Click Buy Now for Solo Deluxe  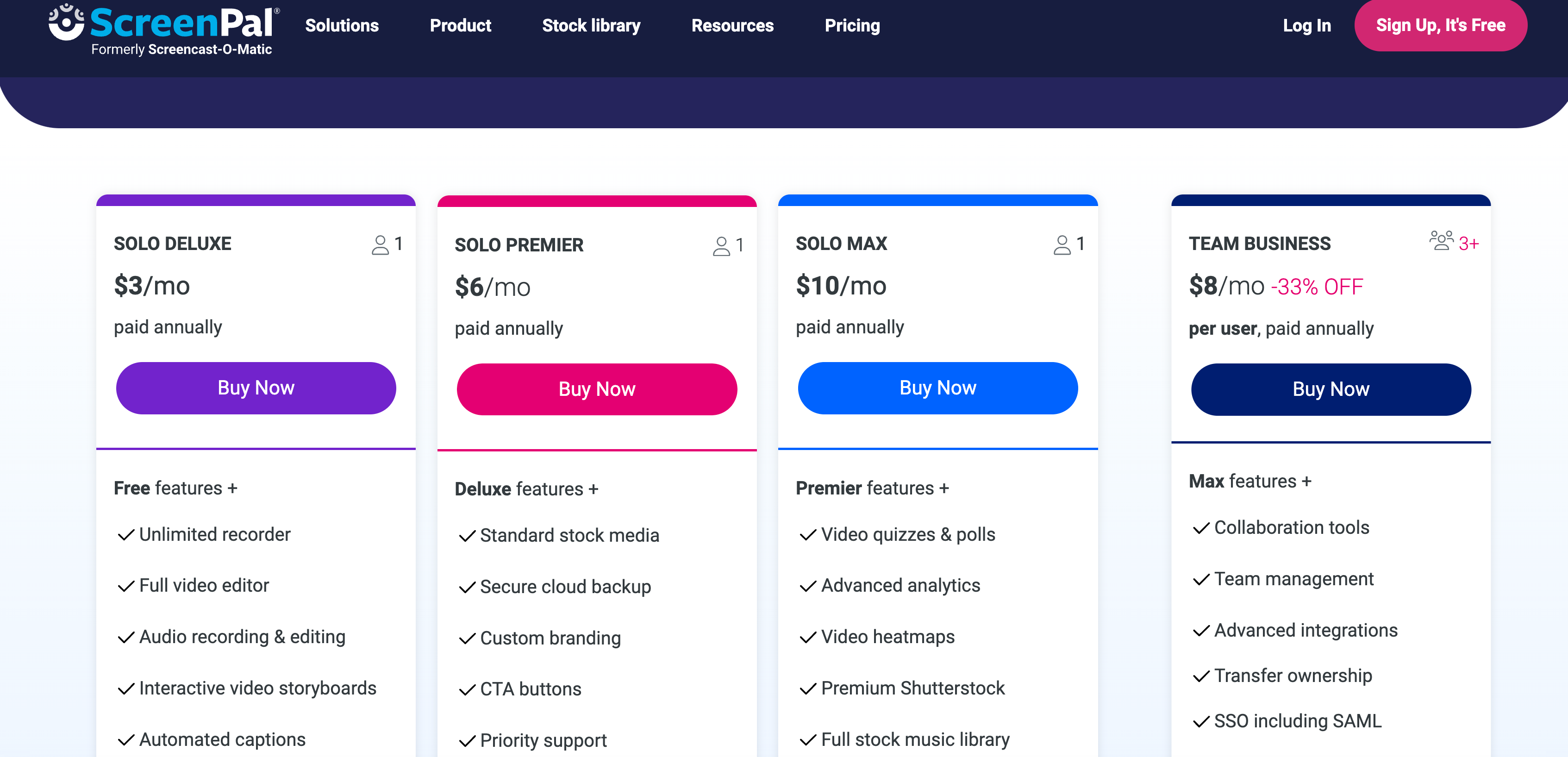256,388
